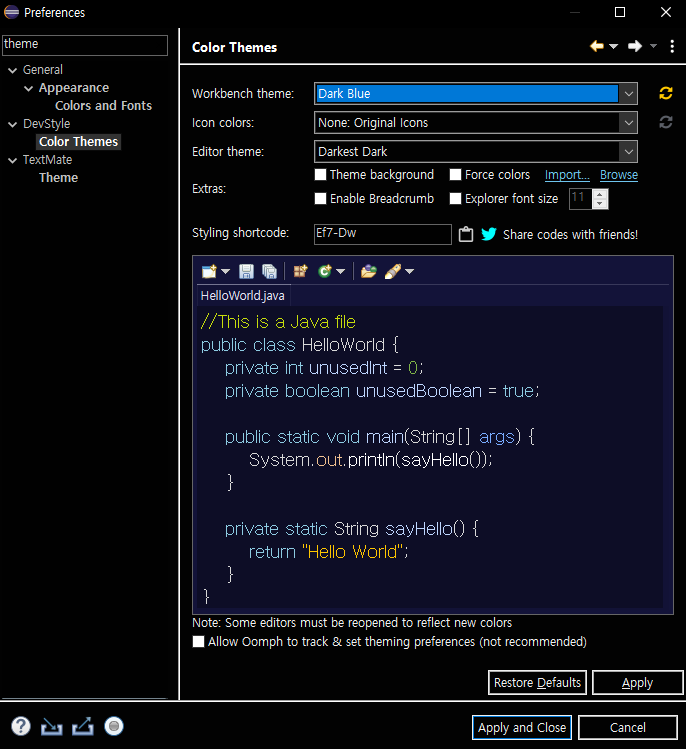Open the Workbench theme combo box
Screen dimensions: 686x749
coord(476,93)
